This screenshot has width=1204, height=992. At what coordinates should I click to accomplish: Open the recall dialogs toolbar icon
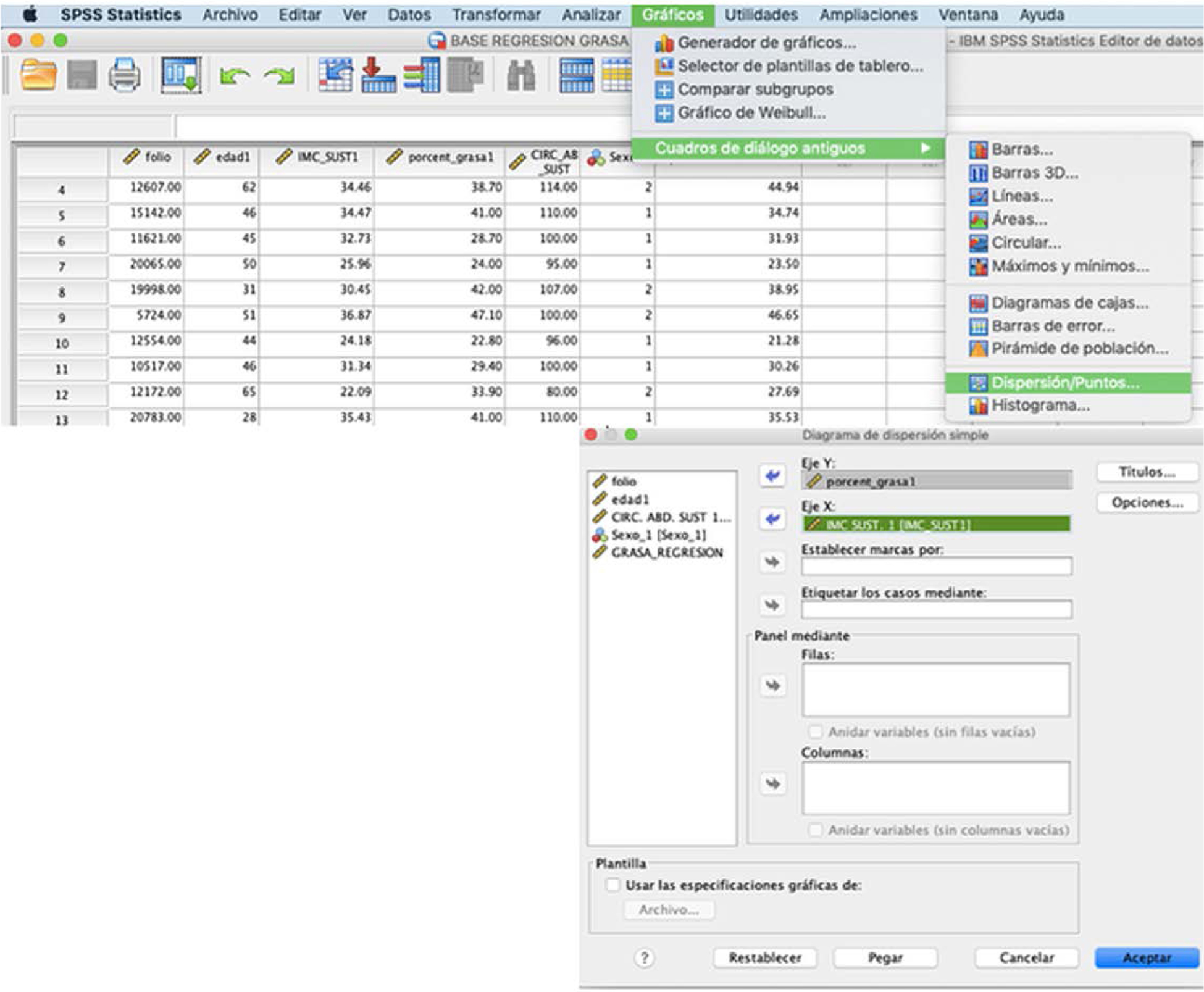point(181,75)
